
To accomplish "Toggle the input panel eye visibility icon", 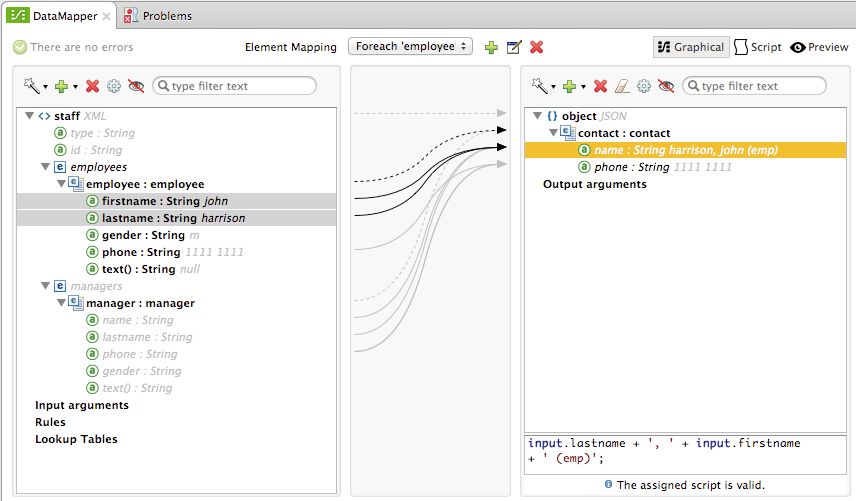I will [x=136, y=87].
